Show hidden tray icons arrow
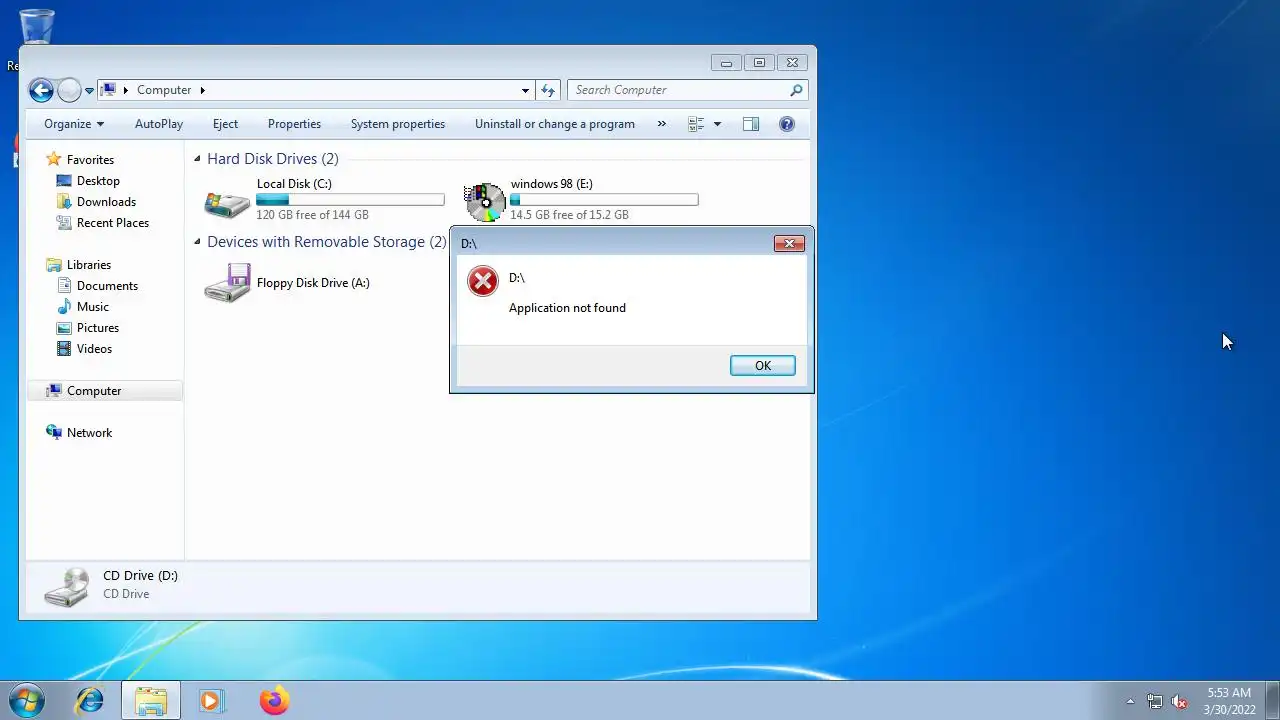This screenshot has height=720, width=1280. [1130, 701]
